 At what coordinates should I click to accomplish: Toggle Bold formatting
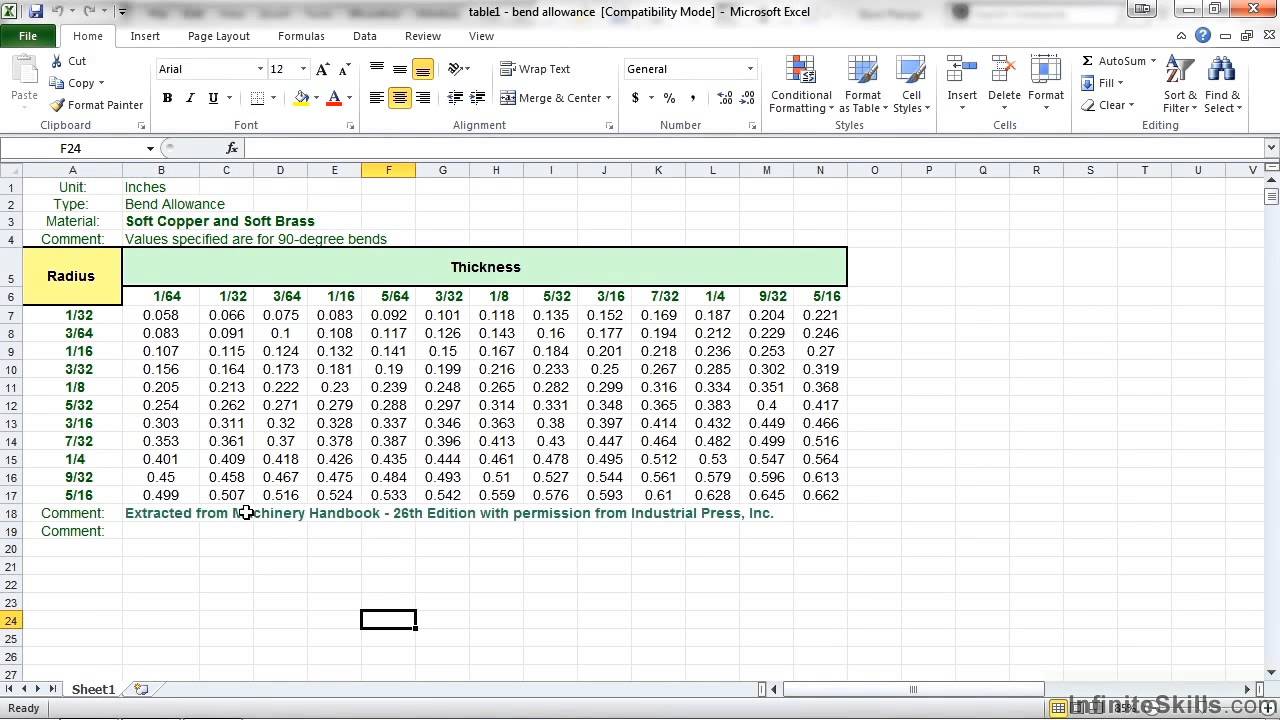(x=167, y=98)
